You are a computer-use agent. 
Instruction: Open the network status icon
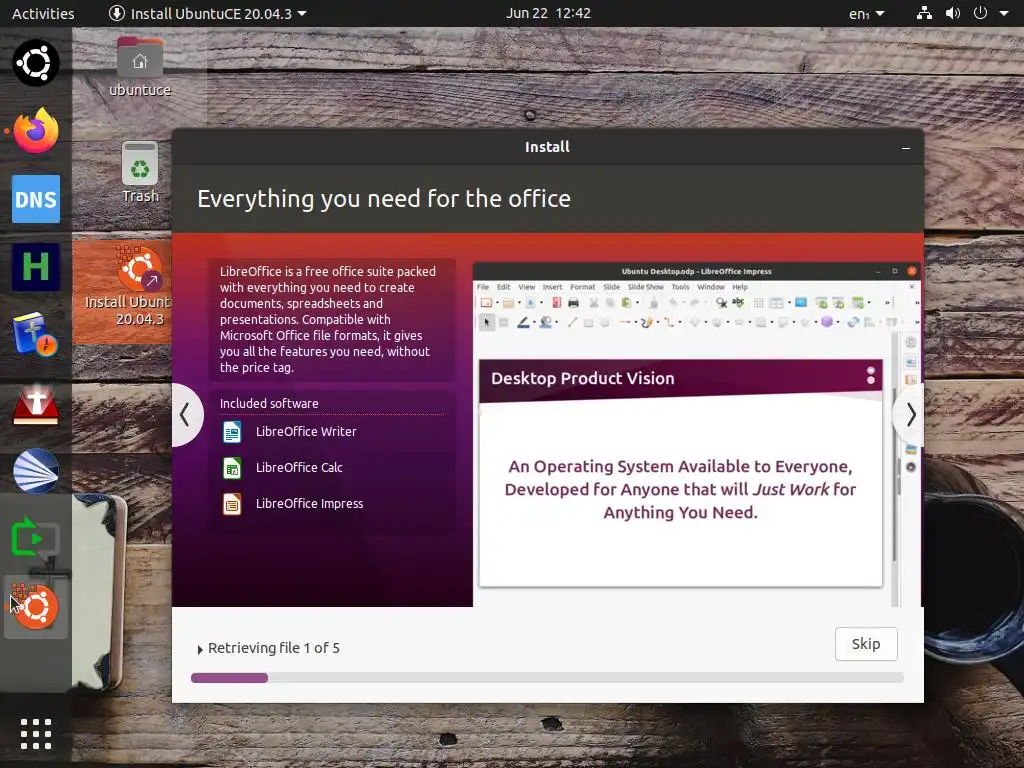coord(924,13)
